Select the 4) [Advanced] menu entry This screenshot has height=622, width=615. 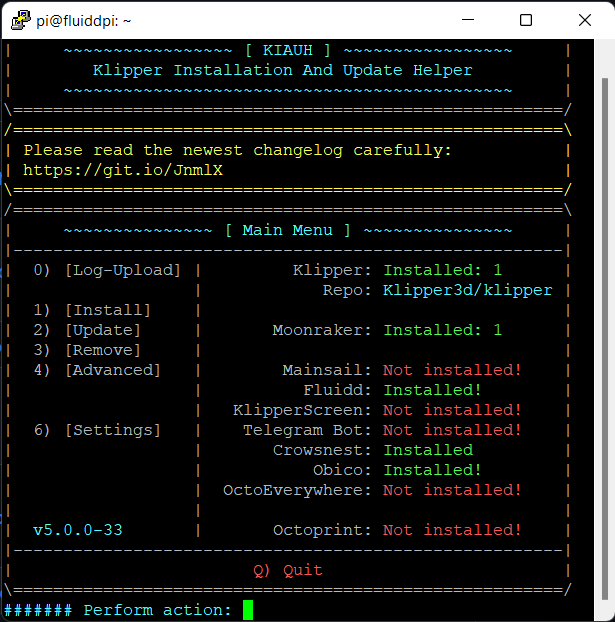[97, 370]
